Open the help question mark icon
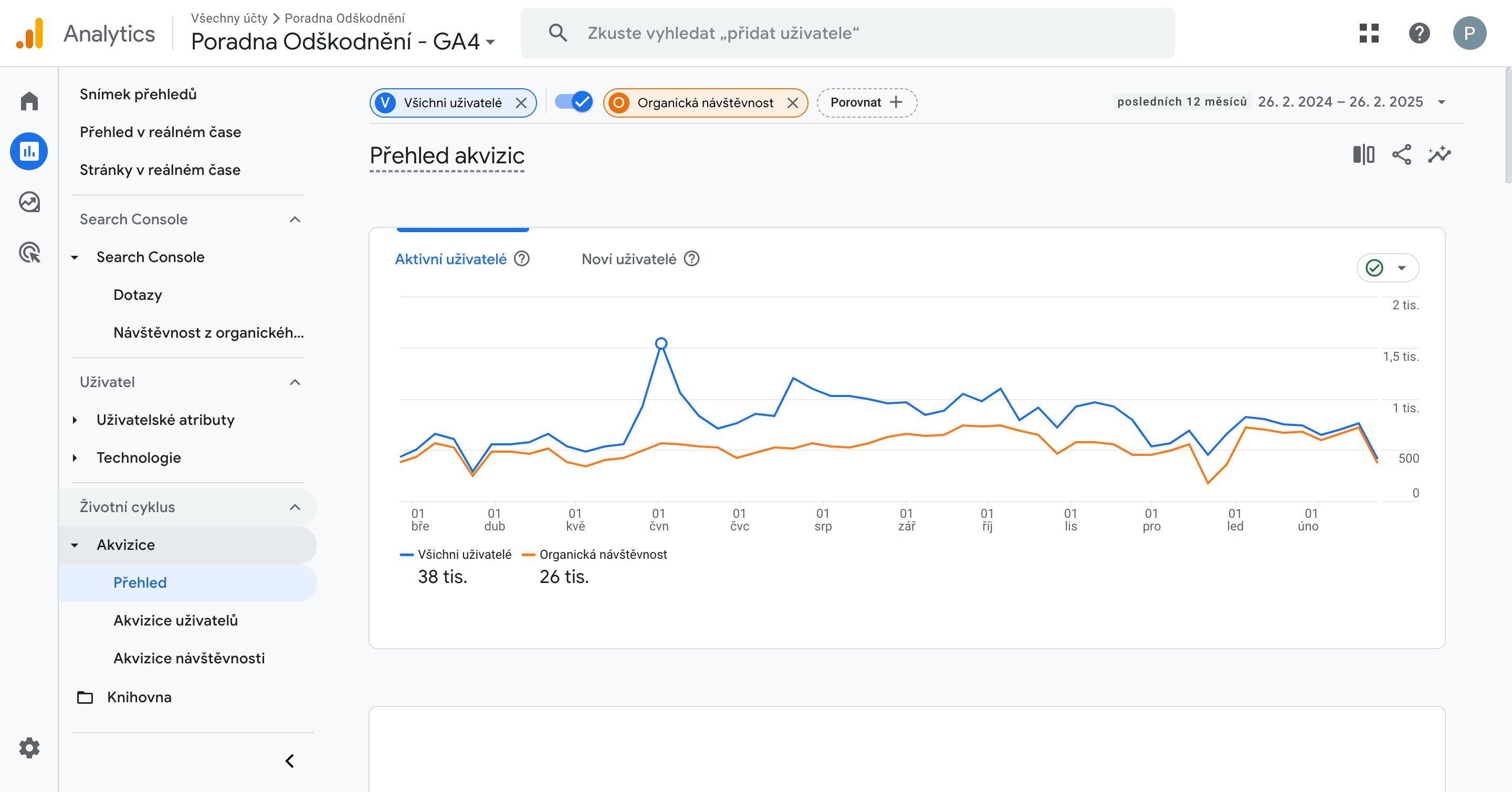The image size is (1512, 792). coord(1419,33)
